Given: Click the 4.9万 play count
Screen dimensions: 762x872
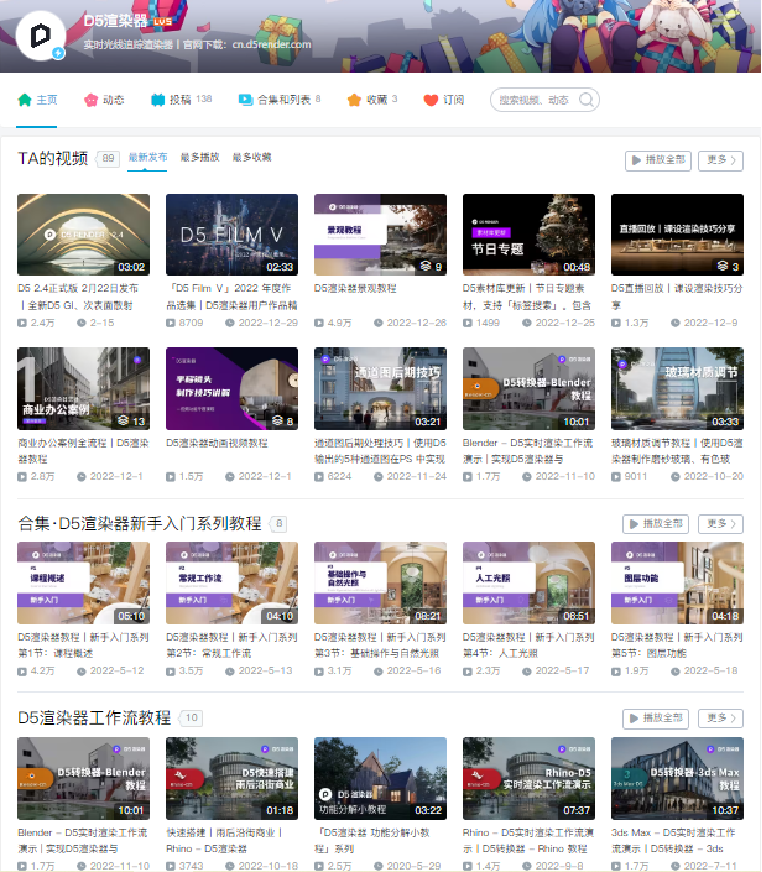Looking at the screenshot, I should tap(338, 323).
